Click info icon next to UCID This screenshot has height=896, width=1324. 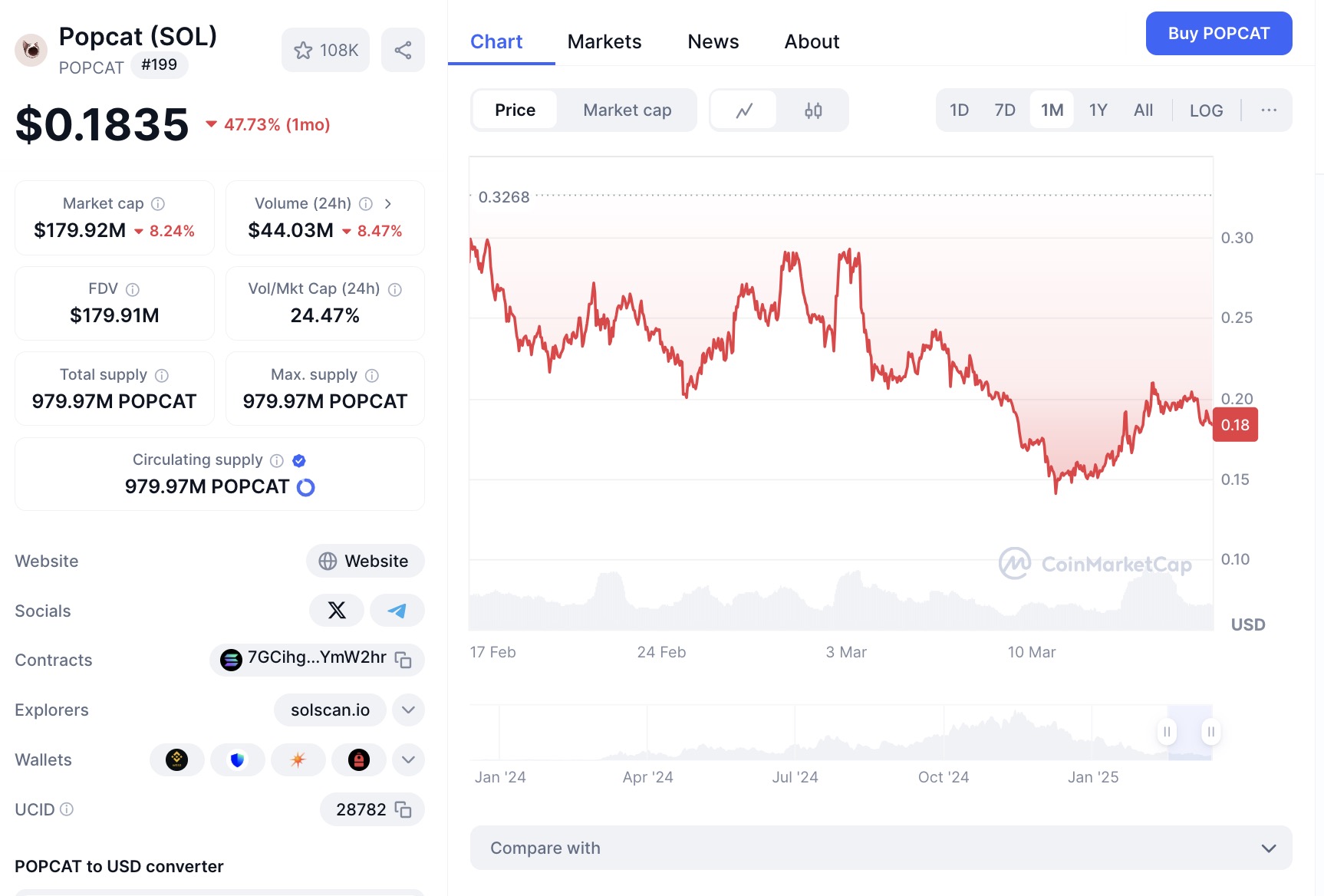(67, 809)
